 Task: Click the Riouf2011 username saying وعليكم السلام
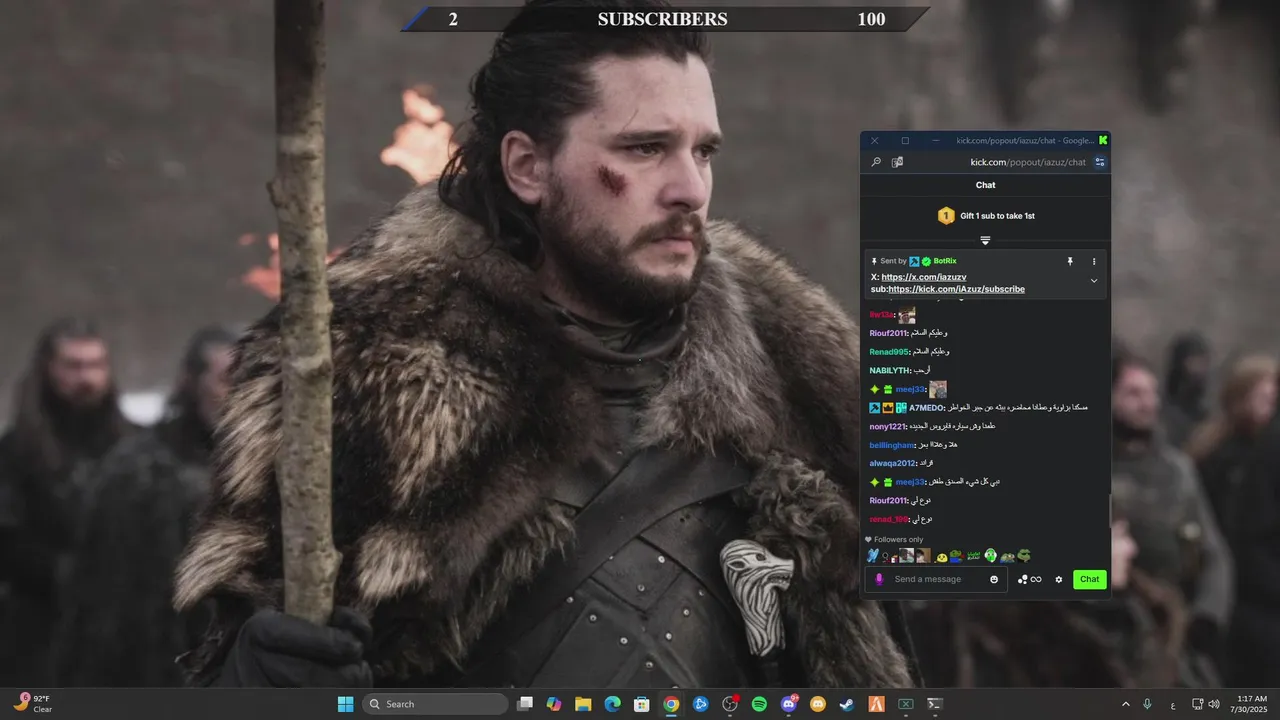888,333
